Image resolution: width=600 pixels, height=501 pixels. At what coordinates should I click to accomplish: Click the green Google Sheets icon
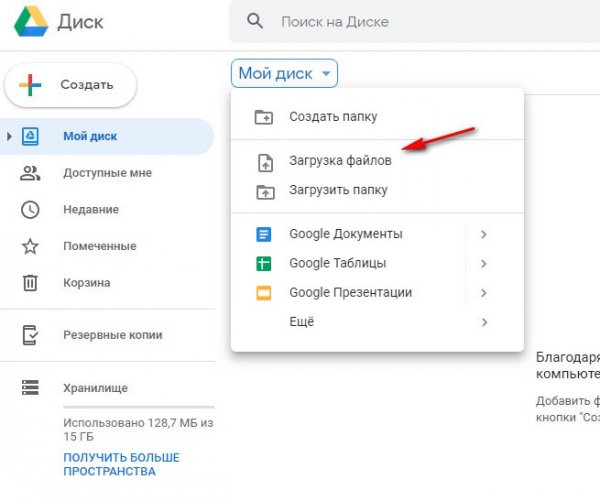tap(264, 264)
